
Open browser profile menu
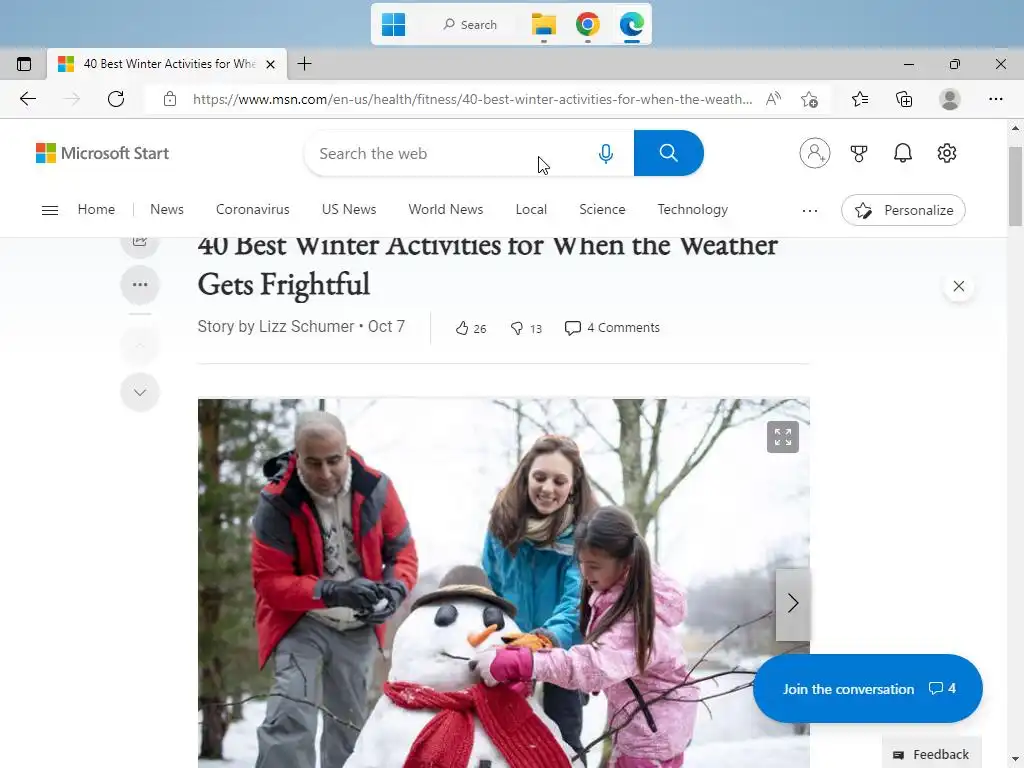[x=950, y=99]
